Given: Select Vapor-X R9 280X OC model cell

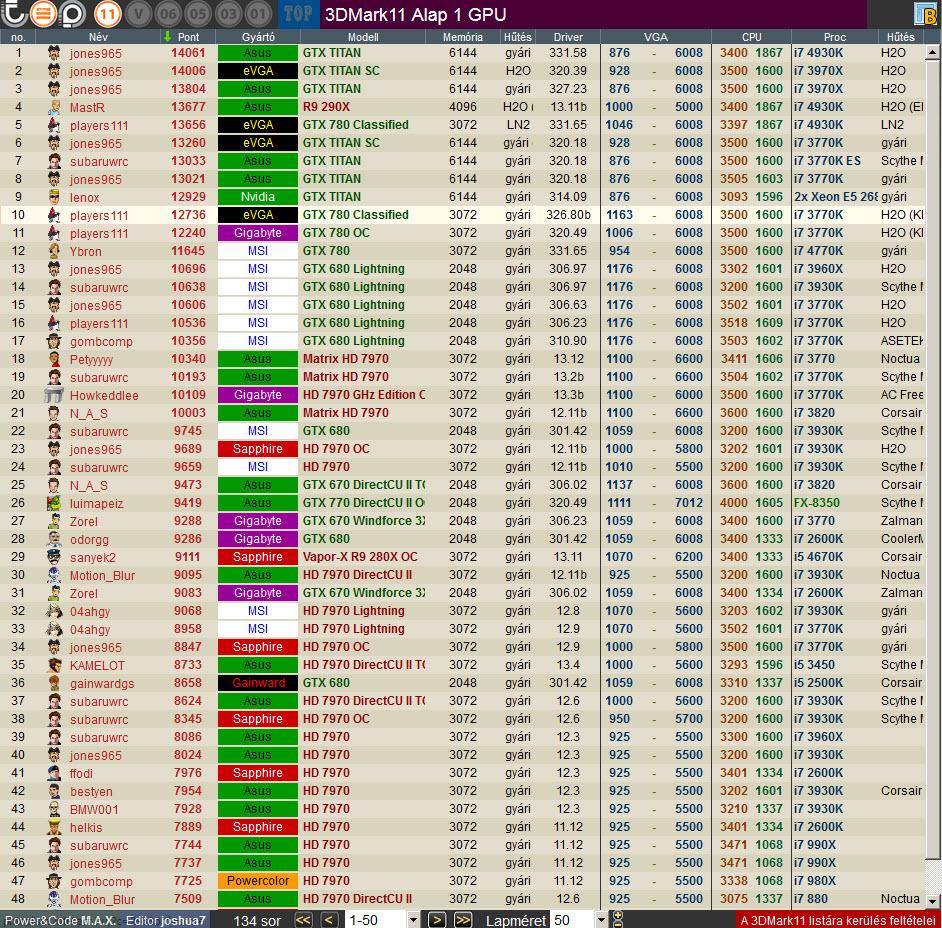Looking at the screenshot, I should 360,557.
